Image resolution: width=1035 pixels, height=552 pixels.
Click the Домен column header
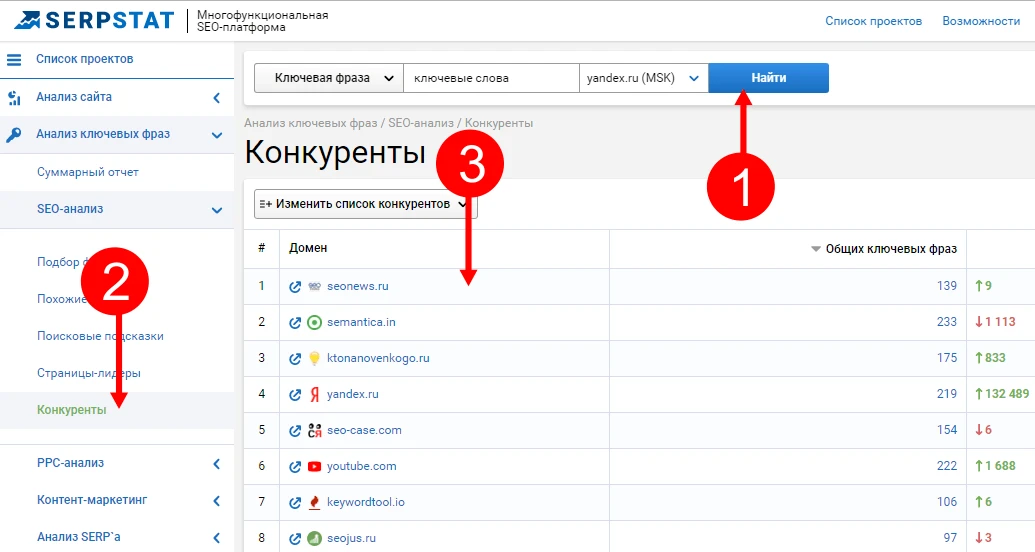[x=308, y=248]
